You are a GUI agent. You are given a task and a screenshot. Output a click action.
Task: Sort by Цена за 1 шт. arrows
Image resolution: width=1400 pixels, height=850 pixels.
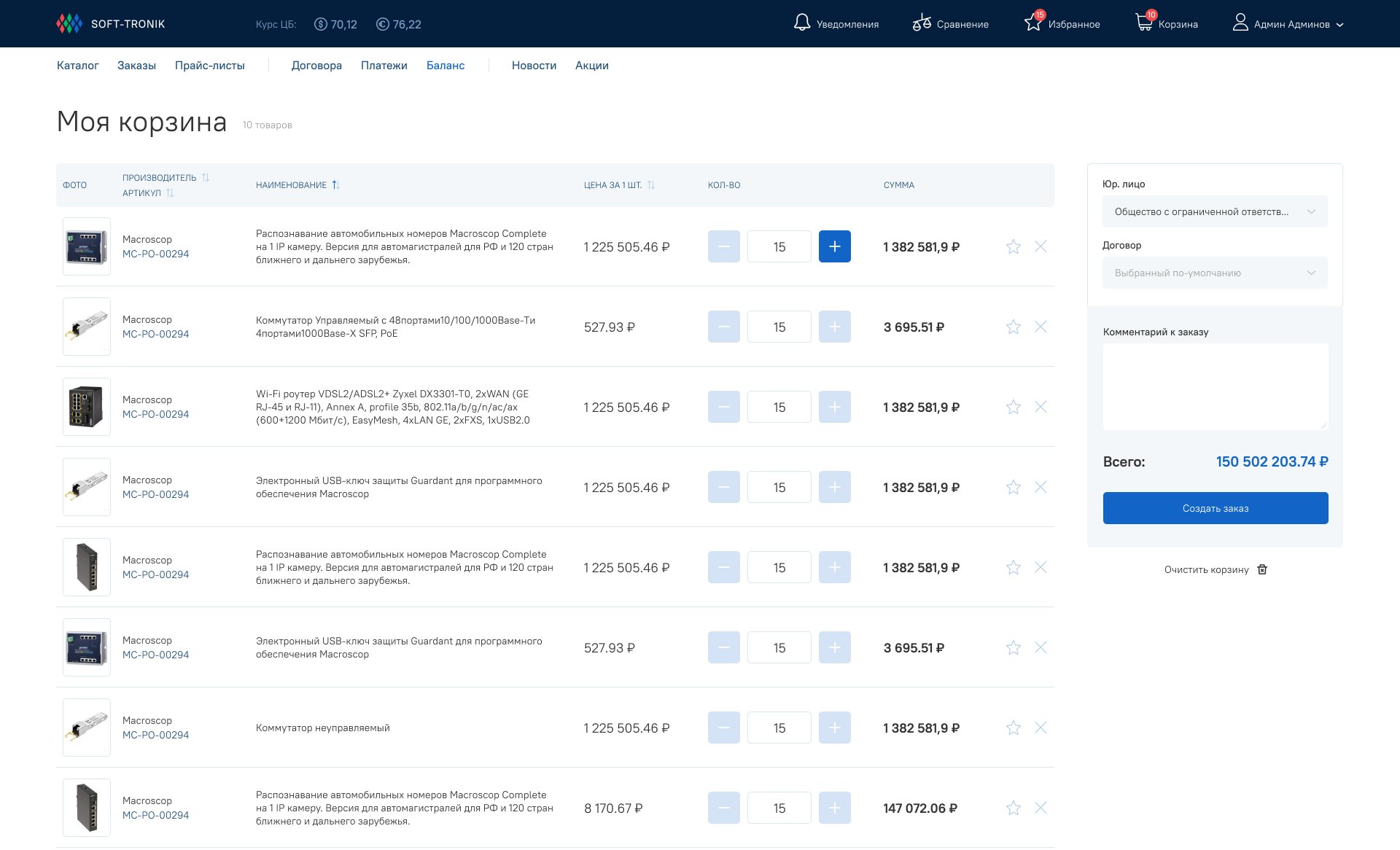(651, 185)
